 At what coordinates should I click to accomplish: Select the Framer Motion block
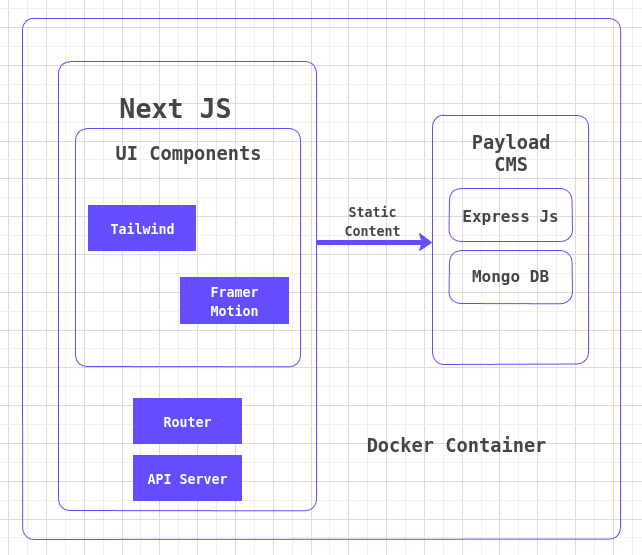click(x=234, y=300)
